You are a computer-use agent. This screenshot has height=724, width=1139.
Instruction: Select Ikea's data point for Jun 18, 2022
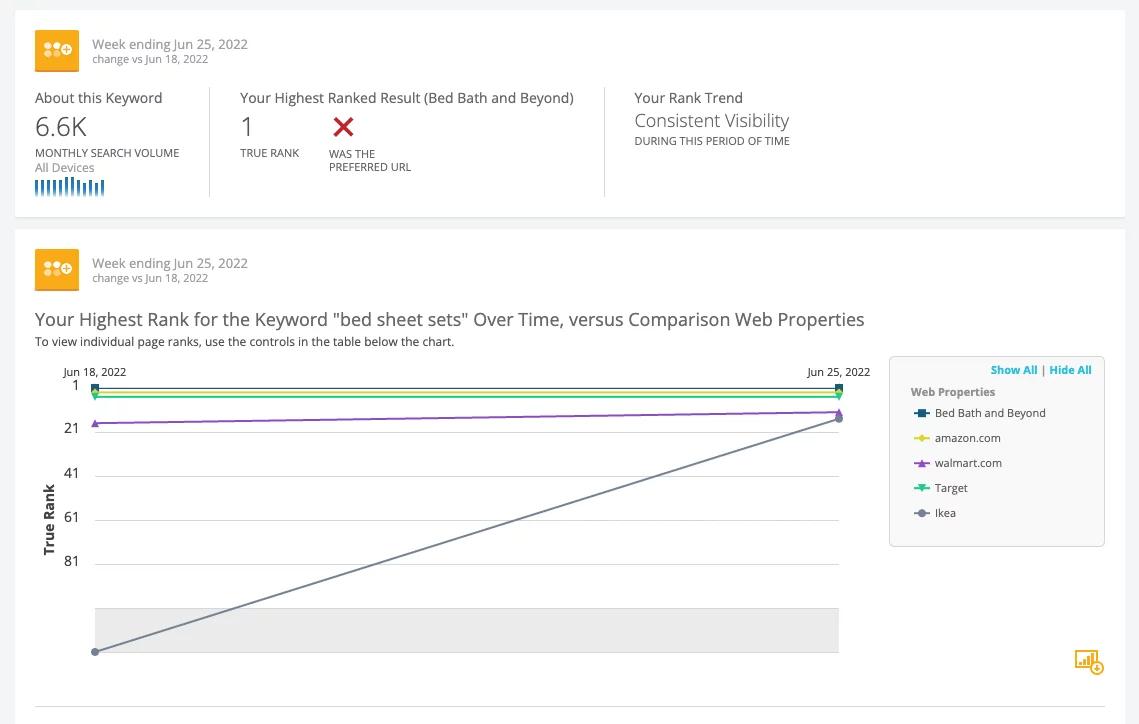[95, 652]
